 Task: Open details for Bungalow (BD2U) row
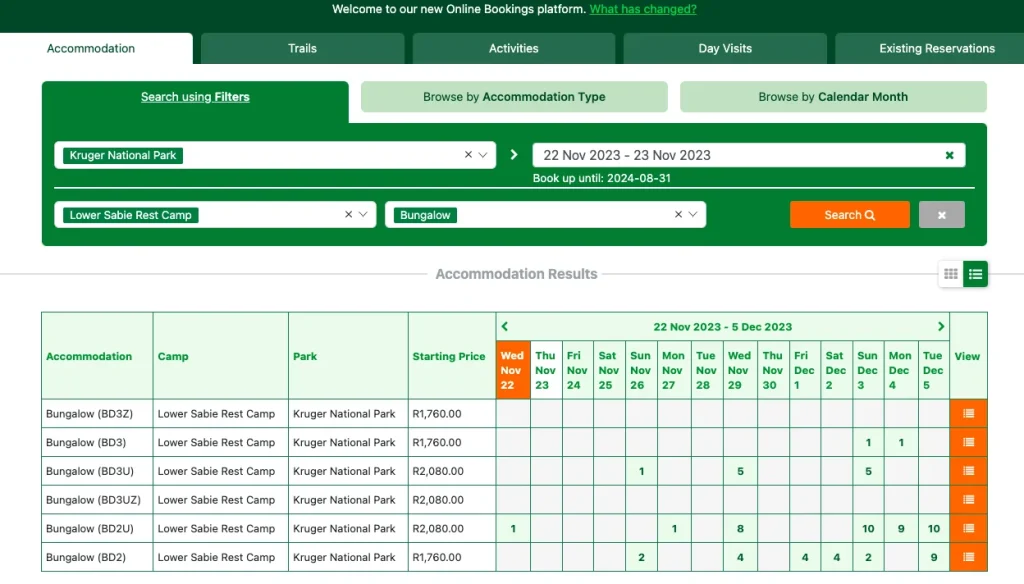click(968, 528)
